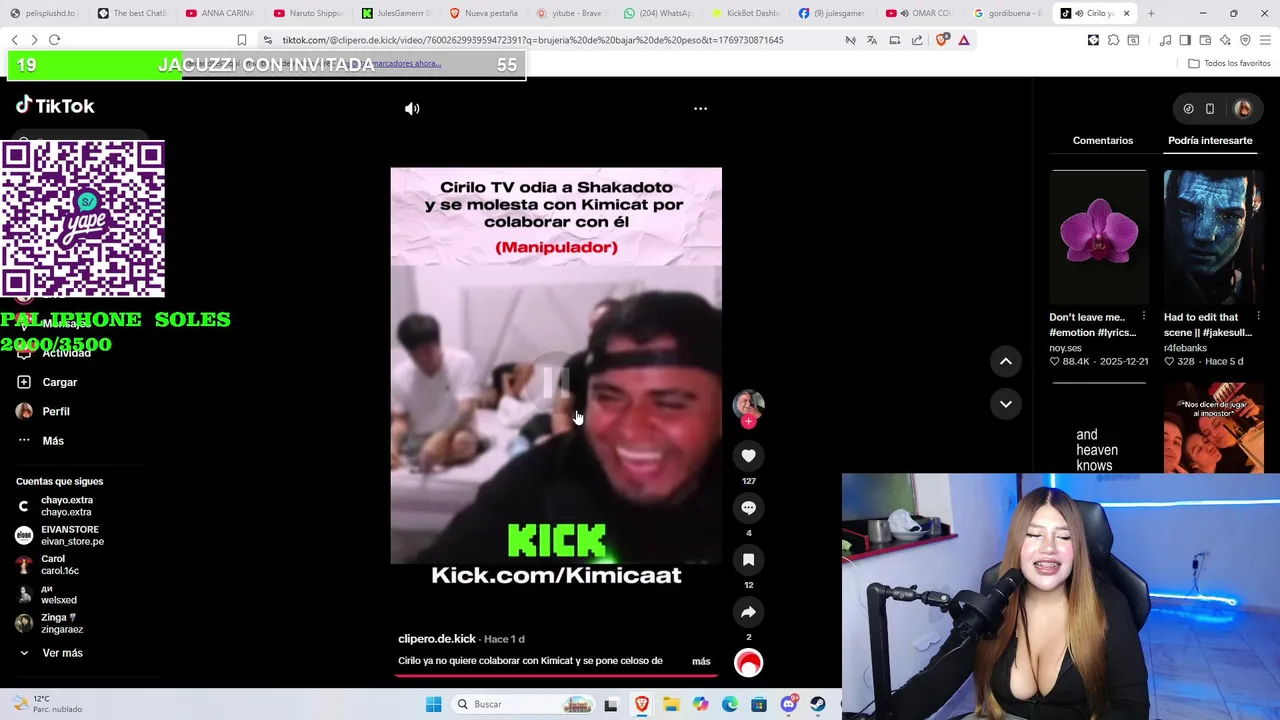Screen dimensions: 1280x720
Task: Open the Brave VPN shield icon
Action: coord(1245,40)
